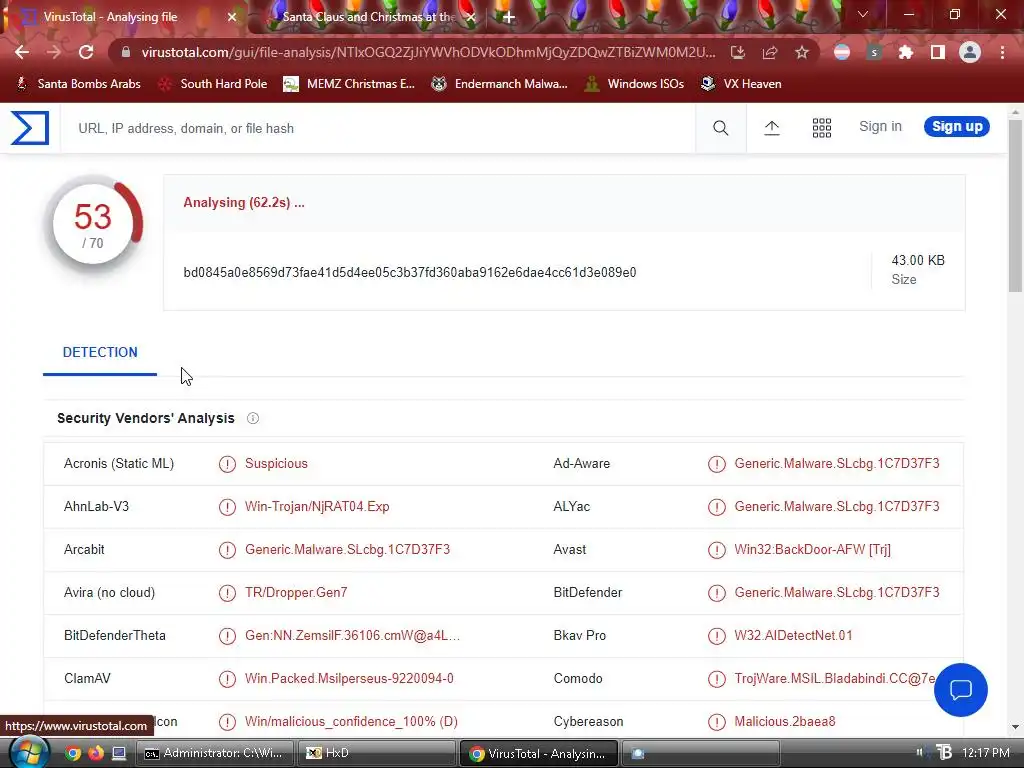Image resolution: width=1024 pixels, height=768 pixels.
Task: Click the page vertical scrollbar thumb
Action: point(1016,206)
